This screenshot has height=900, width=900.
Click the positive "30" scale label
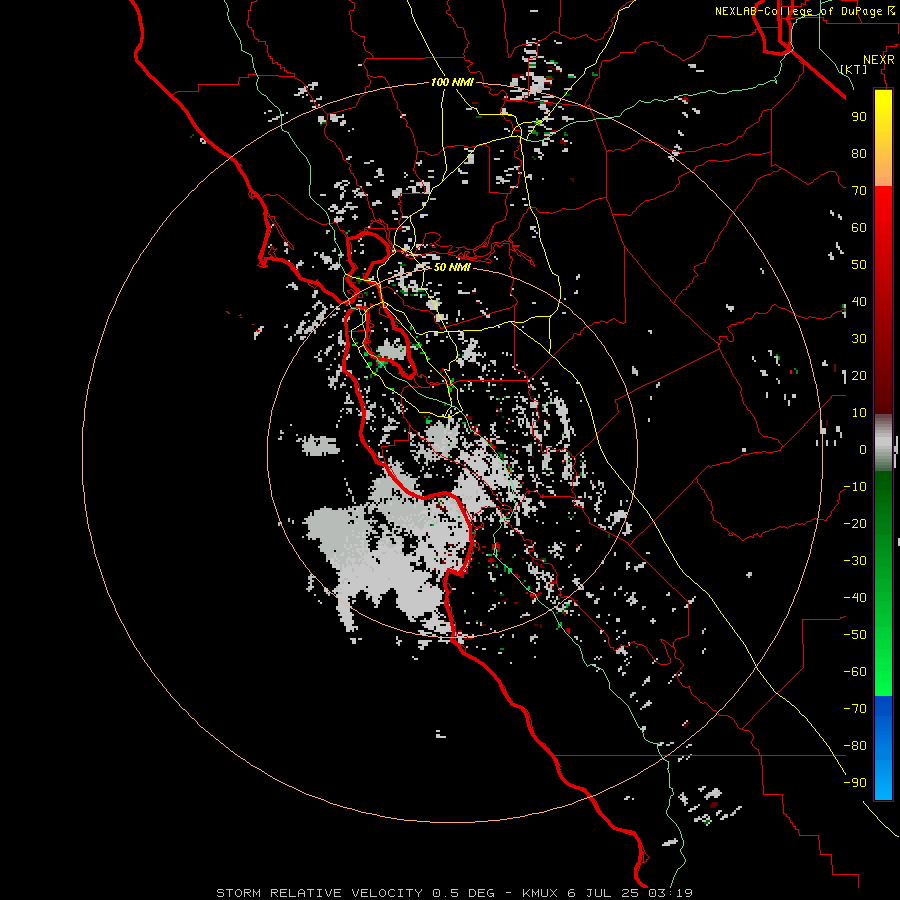point(859,339)
